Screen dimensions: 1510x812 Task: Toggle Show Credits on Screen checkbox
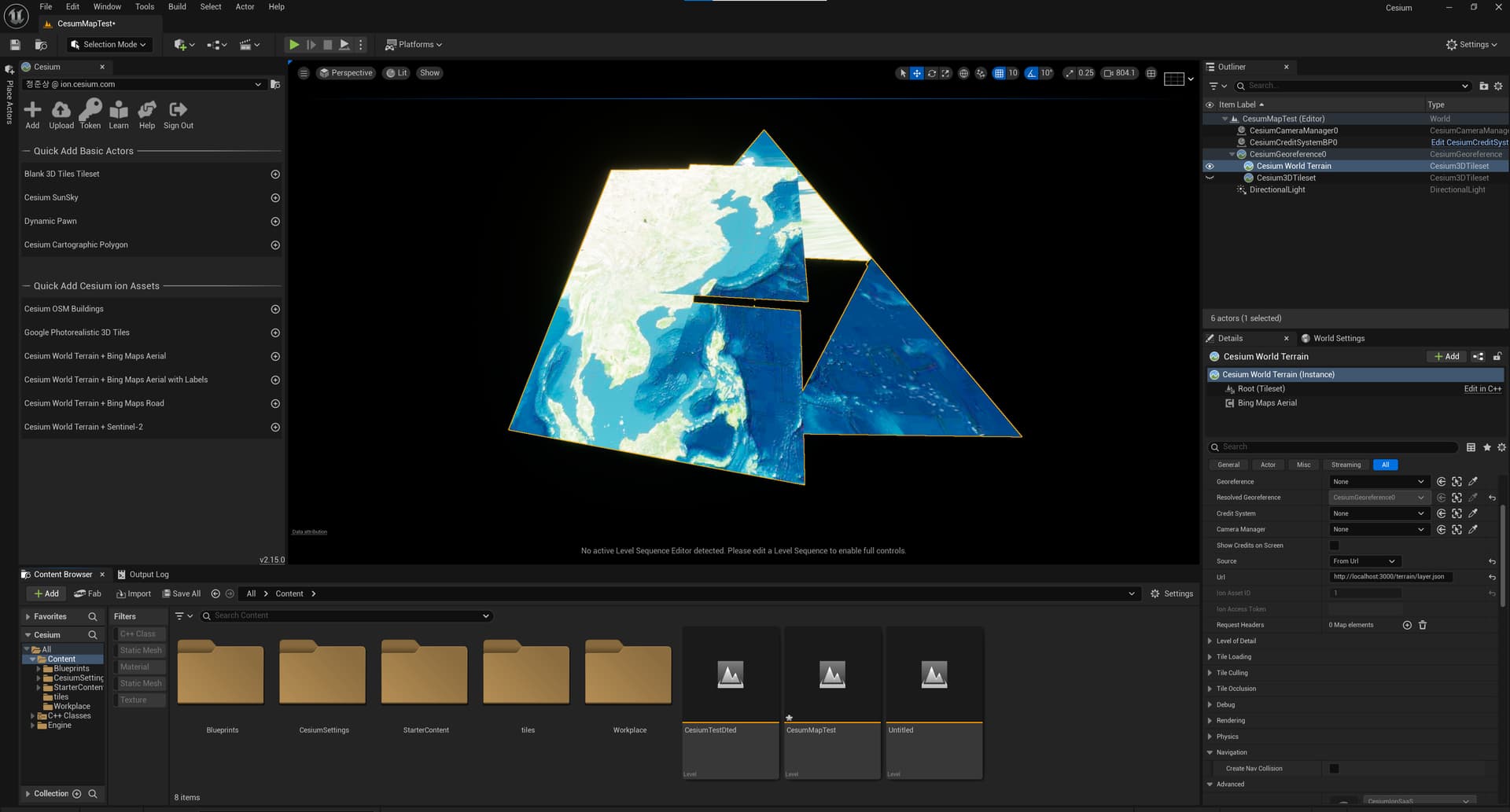pyautogui.click(x=1334, y=546)
